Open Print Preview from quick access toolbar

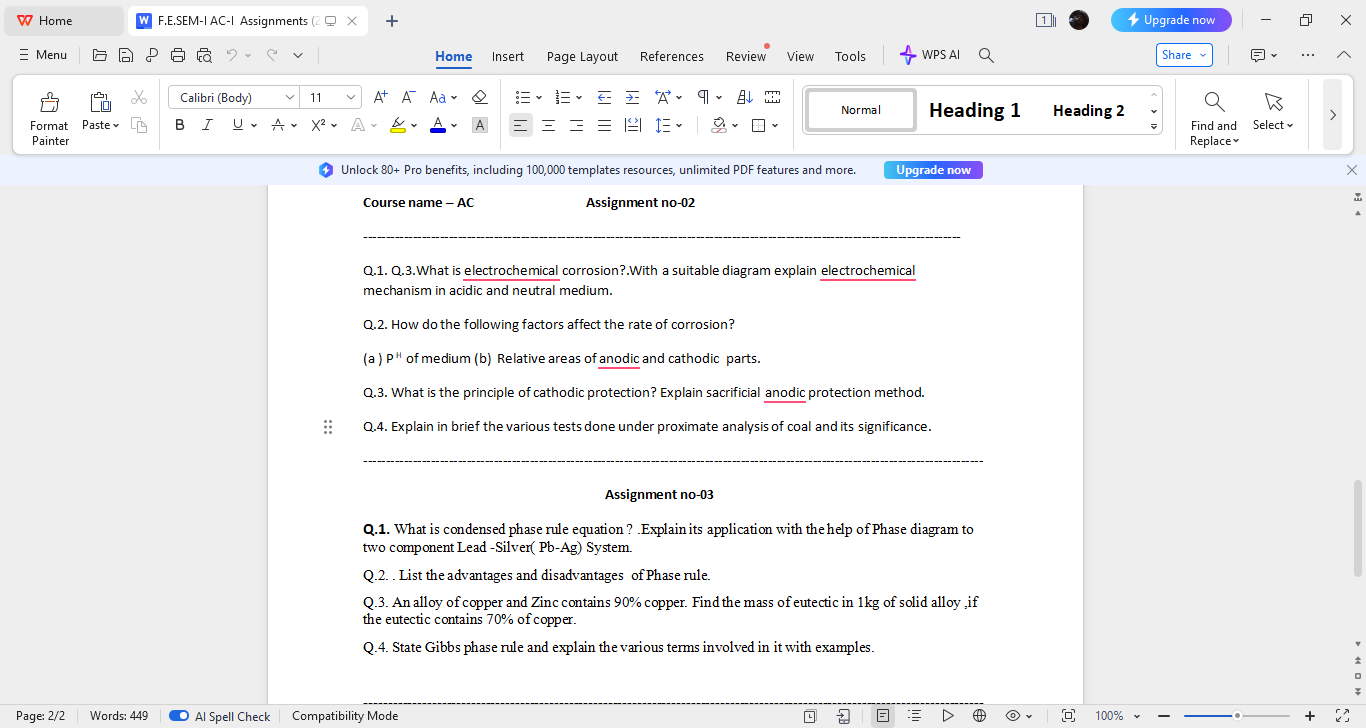point(204,55)
